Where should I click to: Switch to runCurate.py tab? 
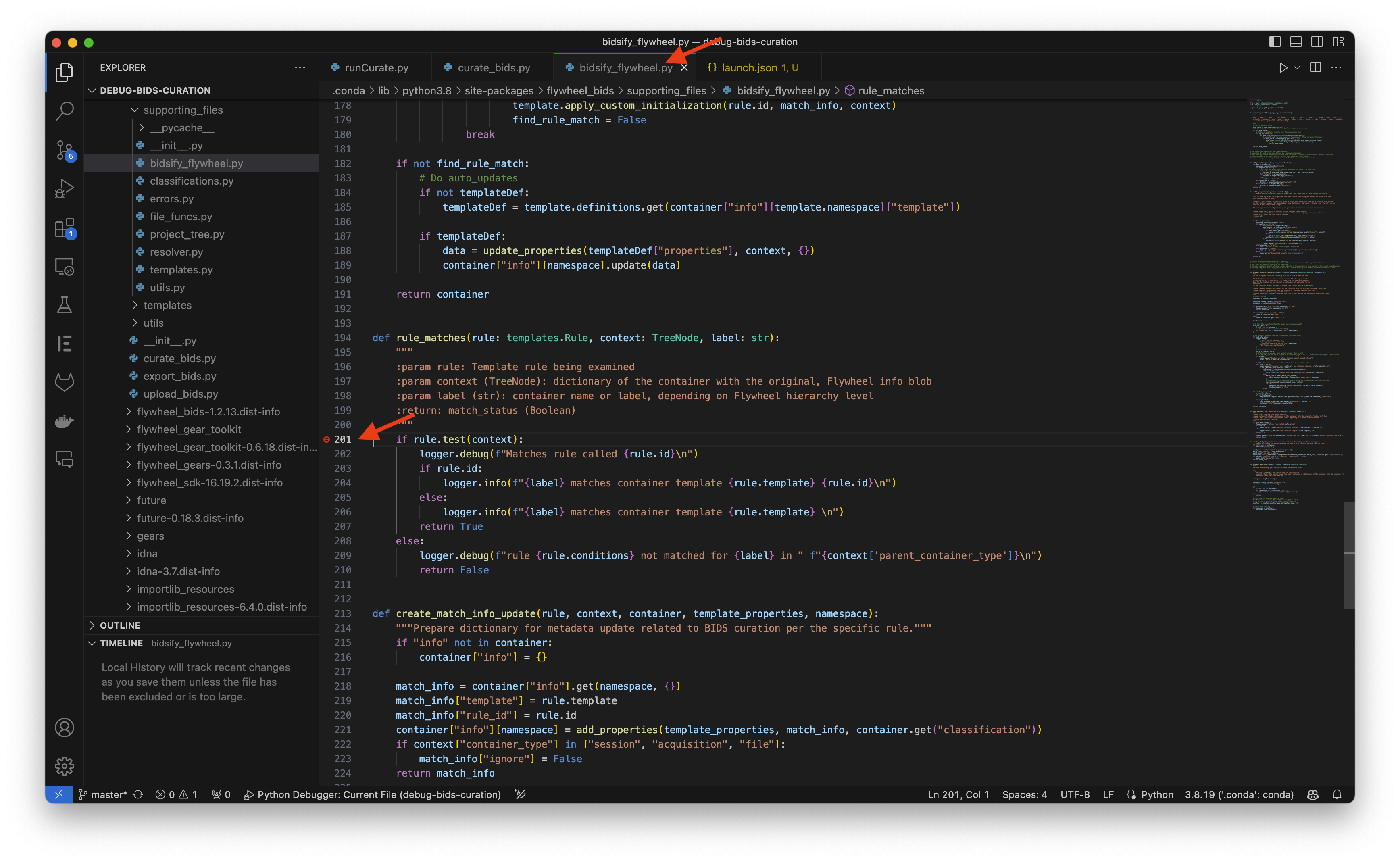375,67
